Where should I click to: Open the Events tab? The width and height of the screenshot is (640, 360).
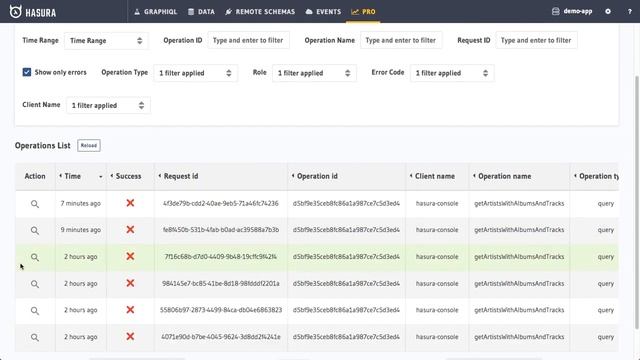[323, 12]
